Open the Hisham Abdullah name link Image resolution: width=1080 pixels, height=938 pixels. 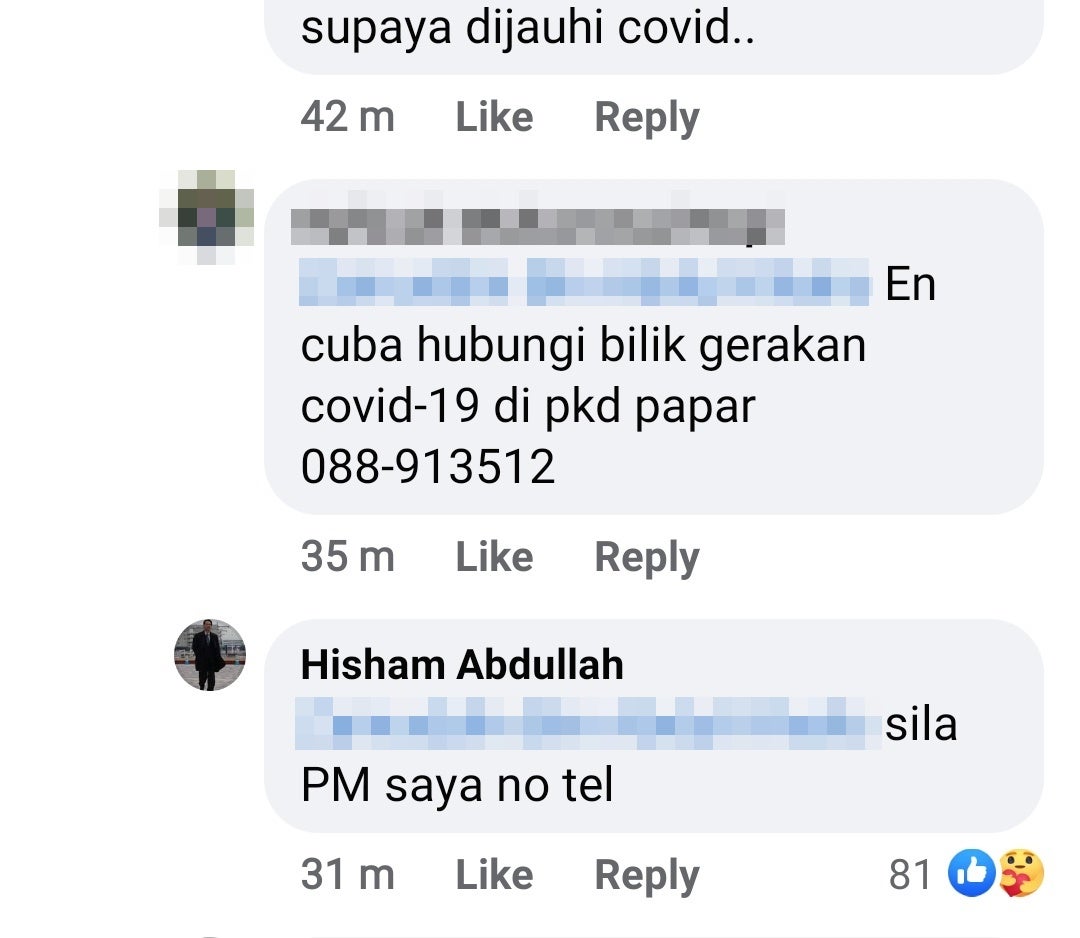coord(462,665)
